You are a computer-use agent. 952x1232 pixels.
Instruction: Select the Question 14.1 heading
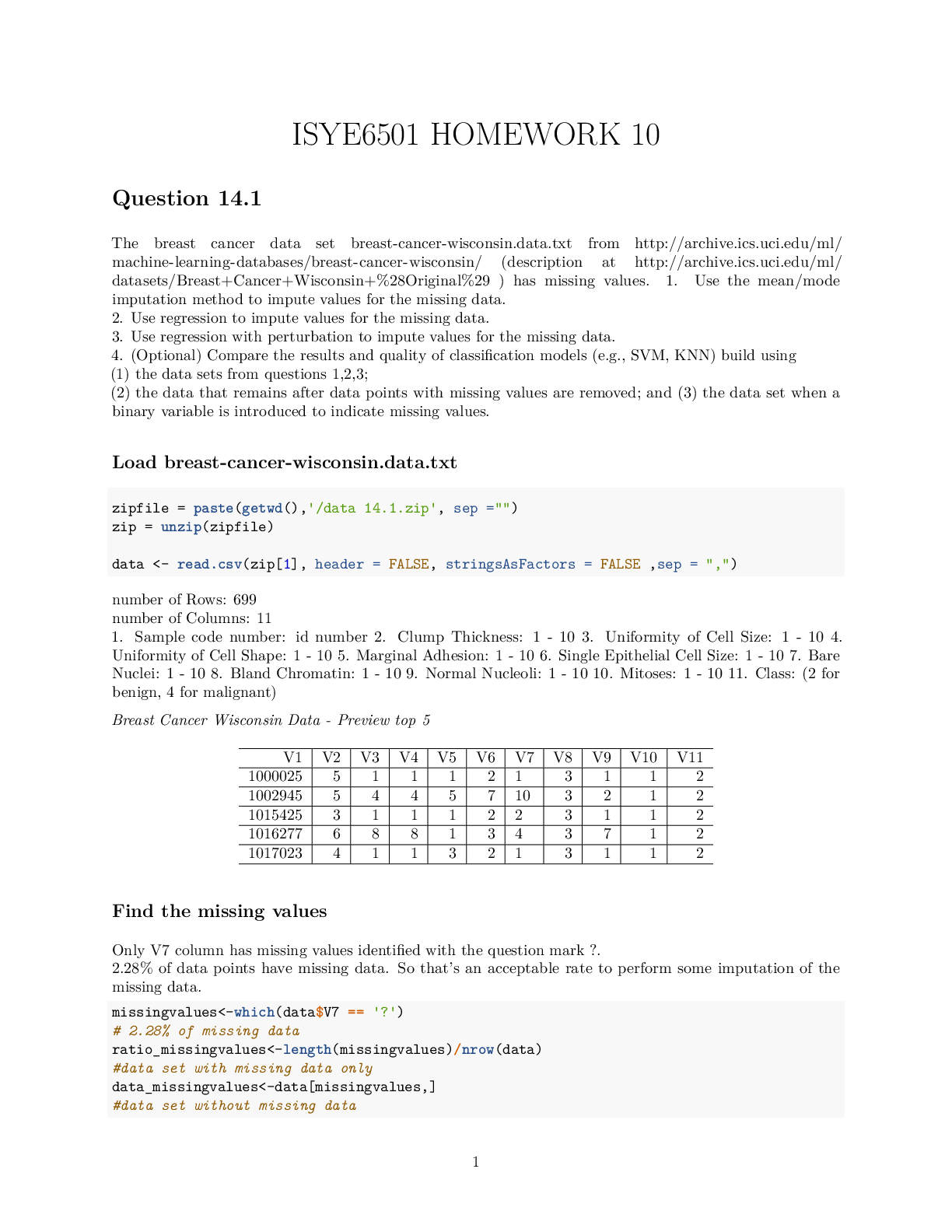coord(187,198)
